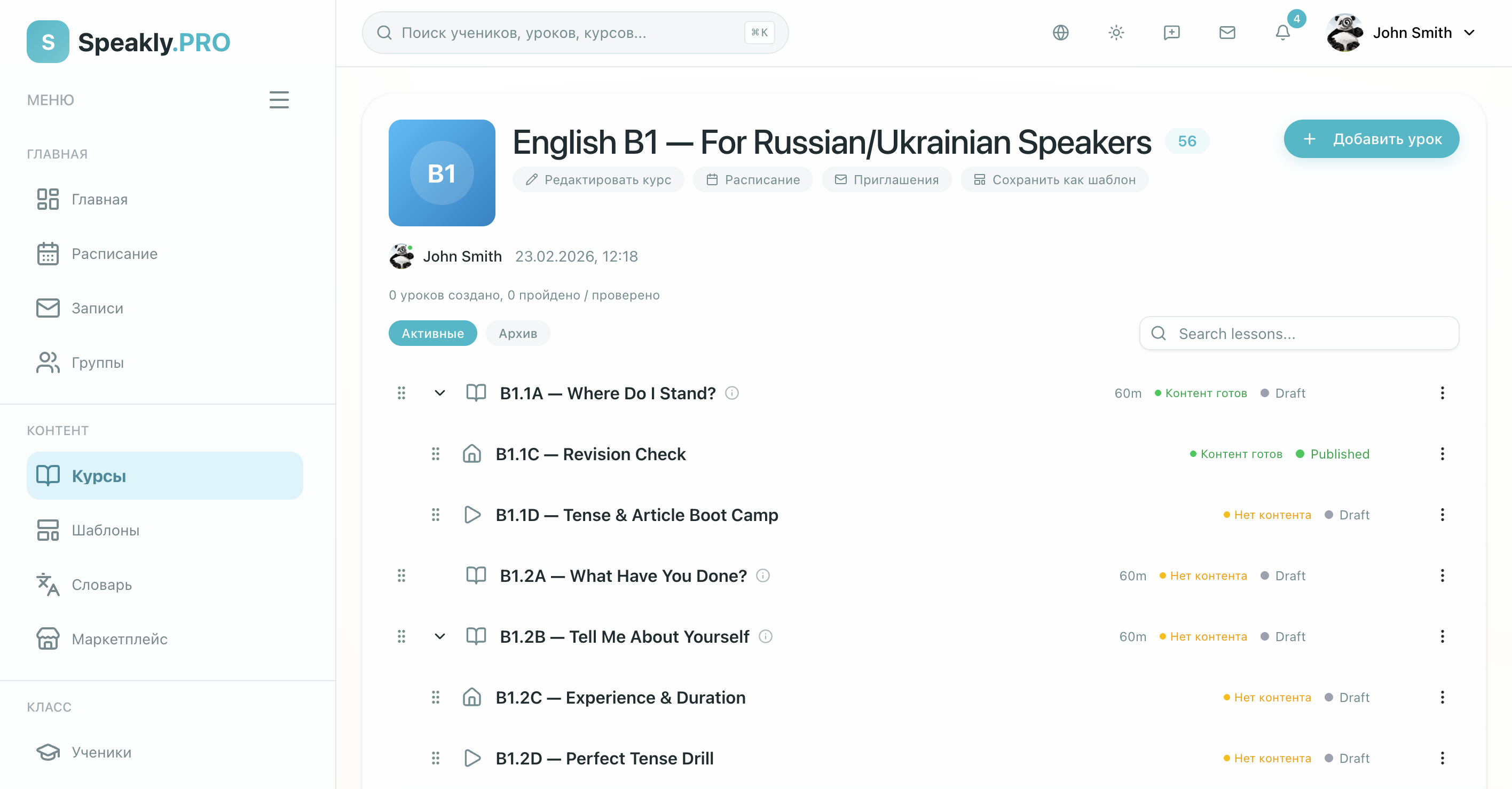Open B1.2D more options menu

pos(1442,758)
